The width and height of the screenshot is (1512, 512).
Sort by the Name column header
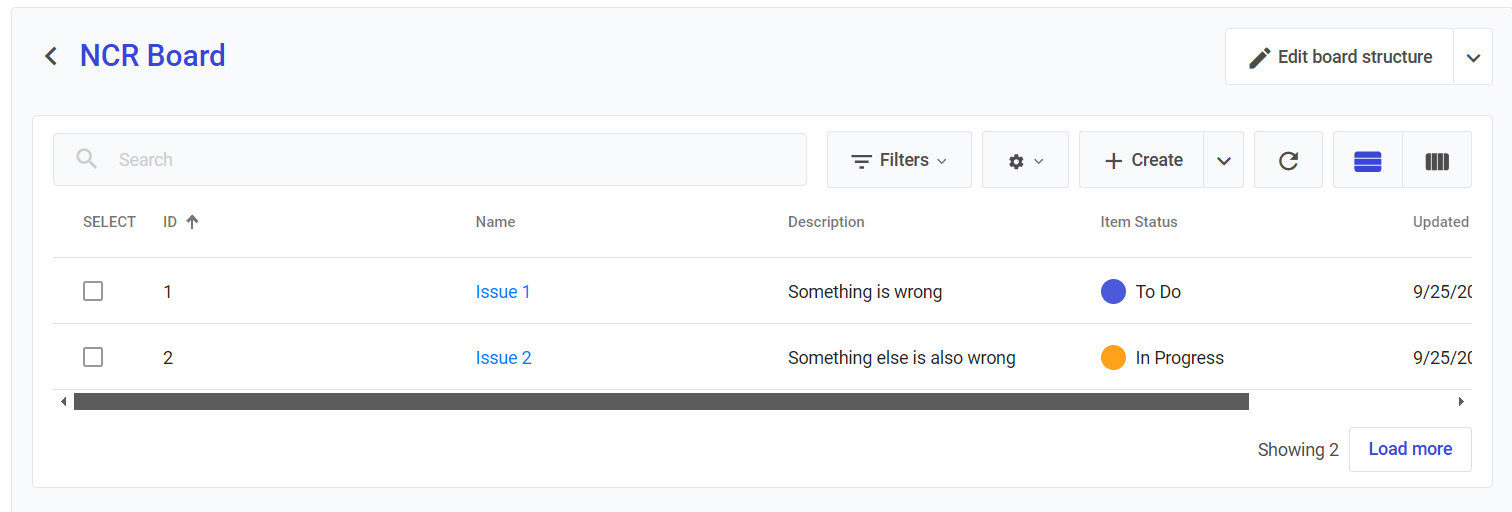(495, 222)
